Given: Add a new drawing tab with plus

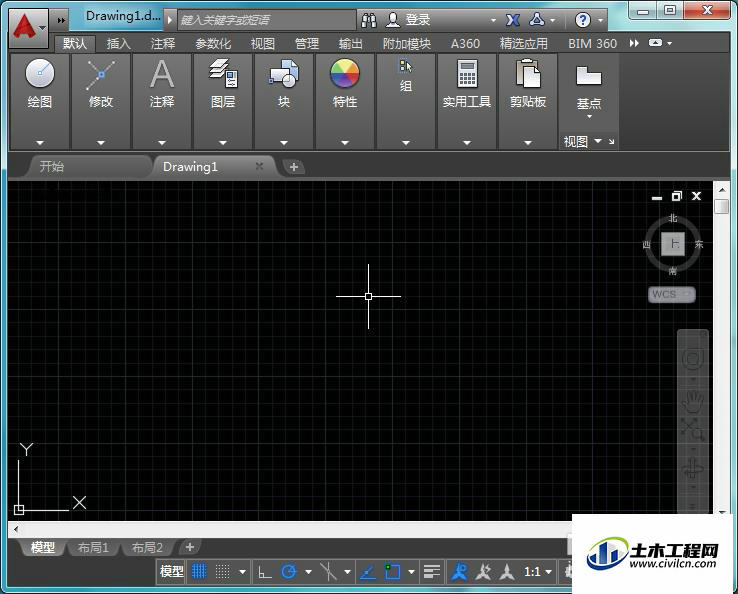Looking at the screenshot, I should coord(294,167).
